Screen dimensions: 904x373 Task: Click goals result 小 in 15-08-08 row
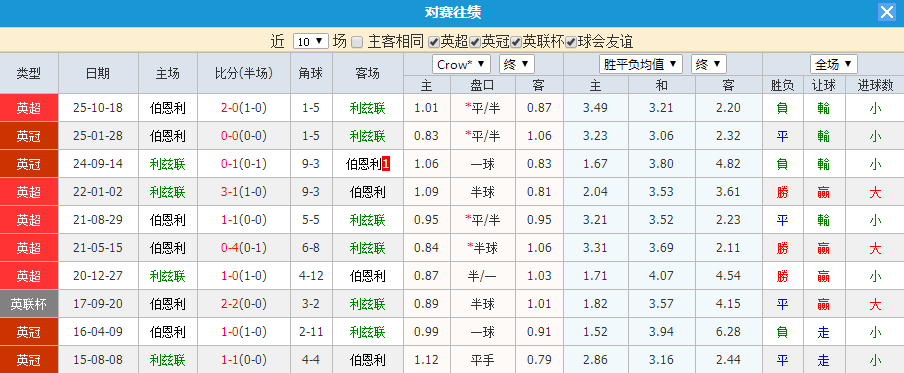click(875, 360)
